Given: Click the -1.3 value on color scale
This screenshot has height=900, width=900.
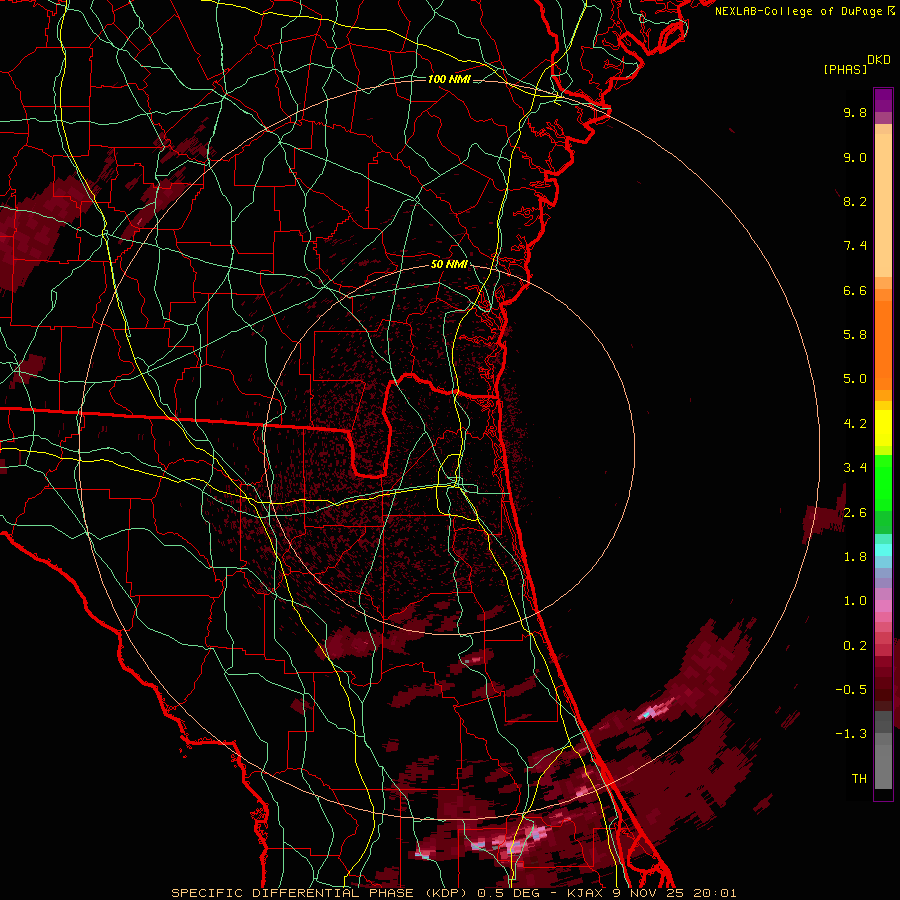Looking at the screenshot, I should [851, 734].
